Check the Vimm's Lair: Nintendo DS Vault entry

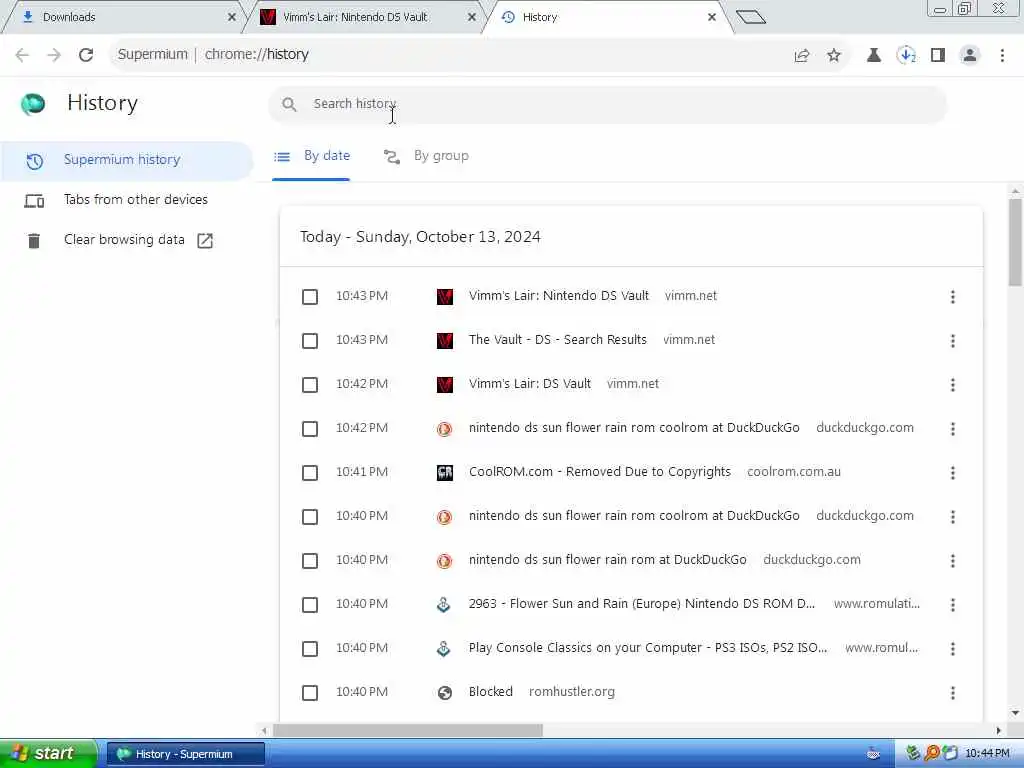[x=310, y=297]
